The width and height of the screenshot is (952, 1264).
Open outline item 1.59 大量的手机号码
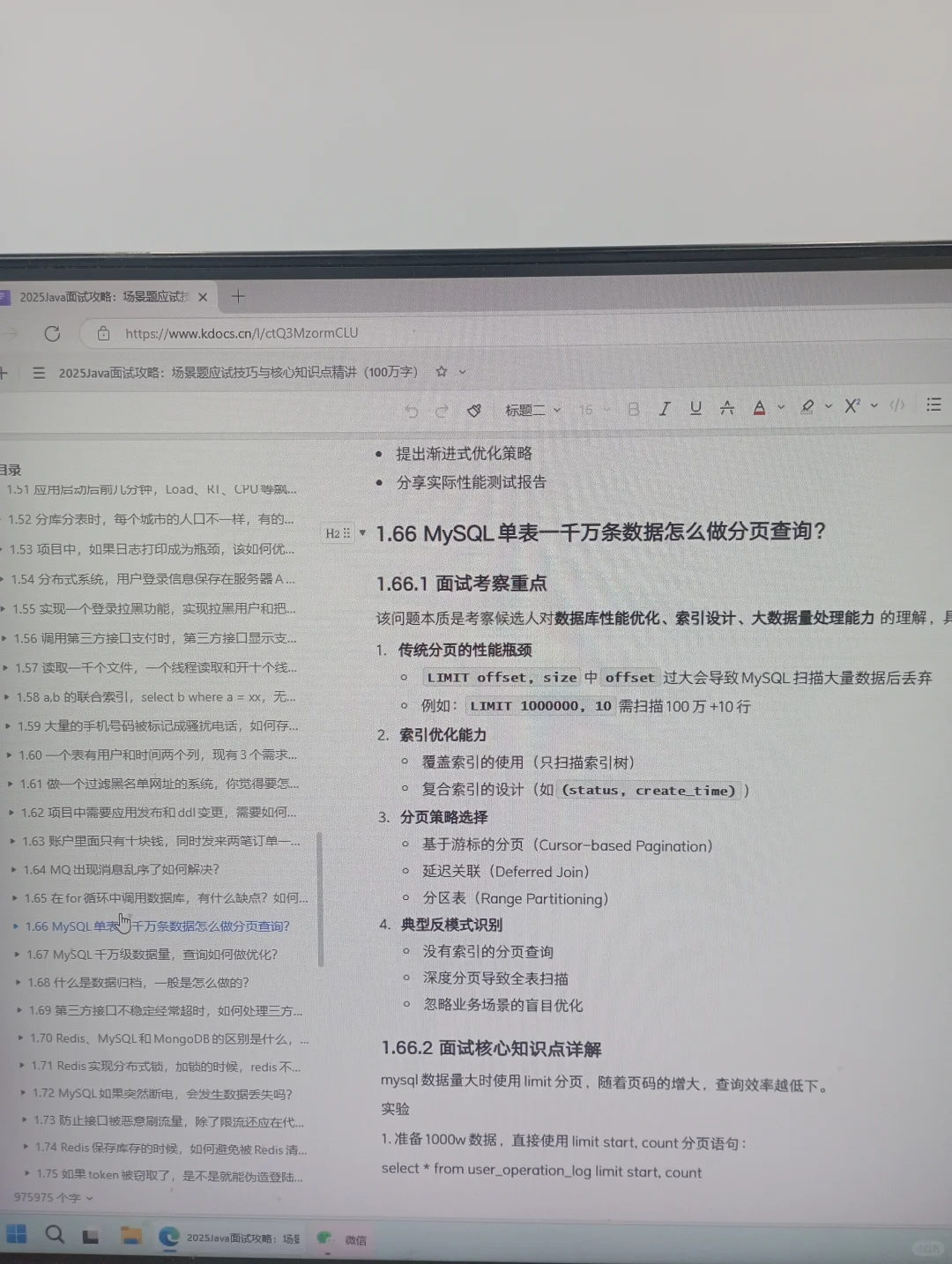click(158, 726)
